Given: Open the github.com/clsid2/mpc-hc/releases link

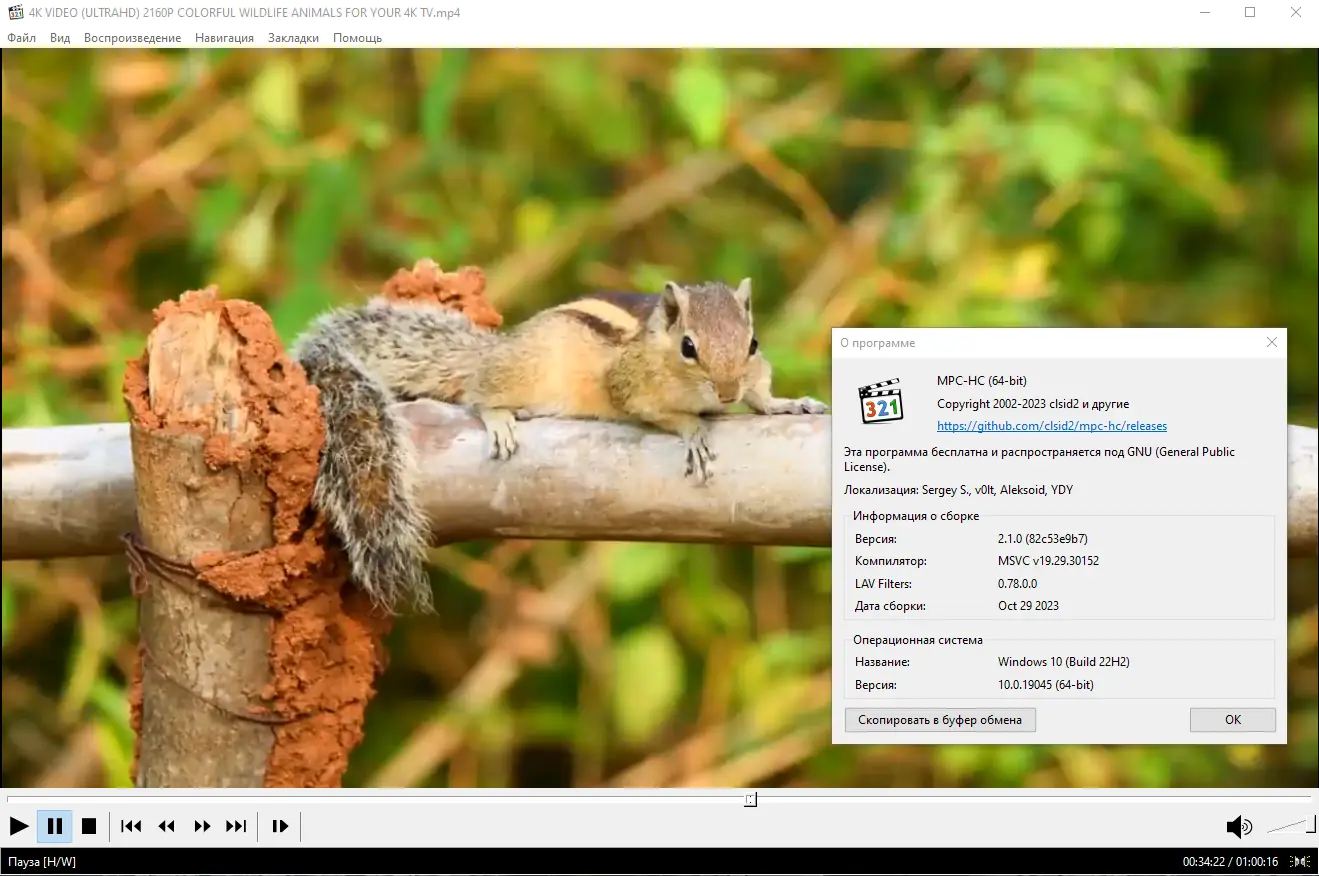Looking at the screenshot, I should click(x=1052, y=426).
